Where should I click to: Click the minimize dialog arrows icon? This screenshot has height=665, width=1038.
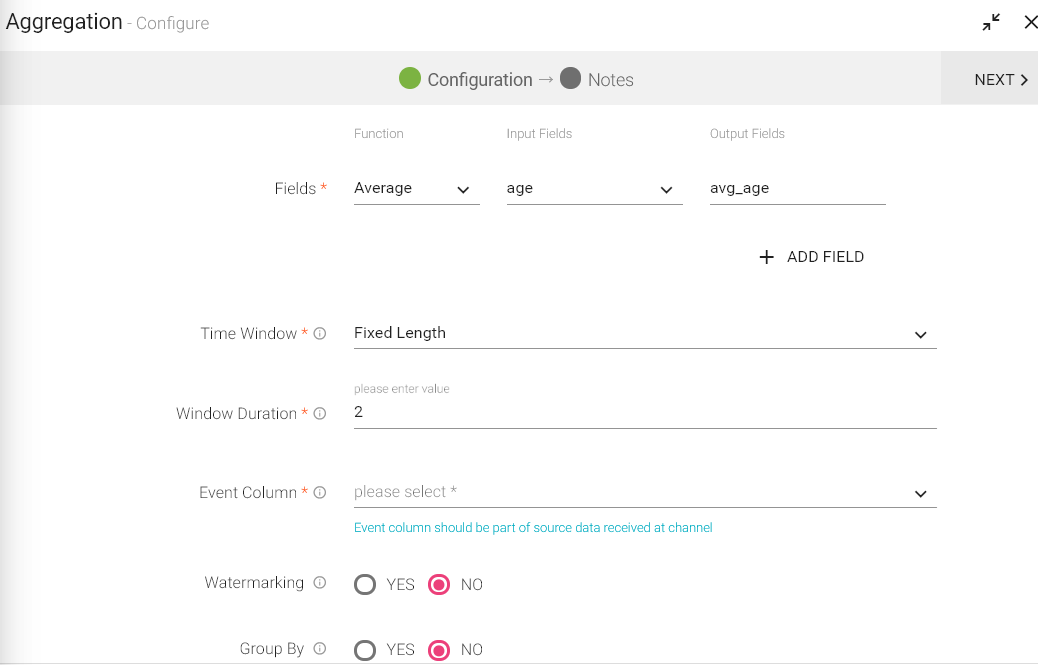(991, 22)
